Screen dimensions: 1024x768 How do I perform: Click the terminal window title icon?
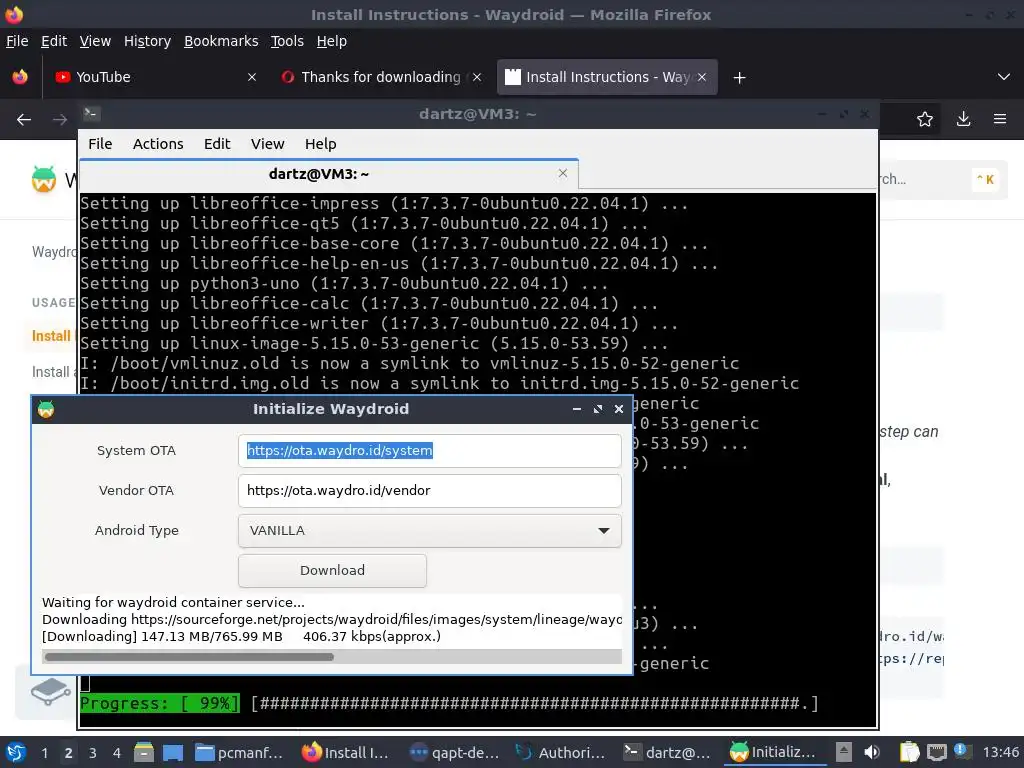coord(91,114)
